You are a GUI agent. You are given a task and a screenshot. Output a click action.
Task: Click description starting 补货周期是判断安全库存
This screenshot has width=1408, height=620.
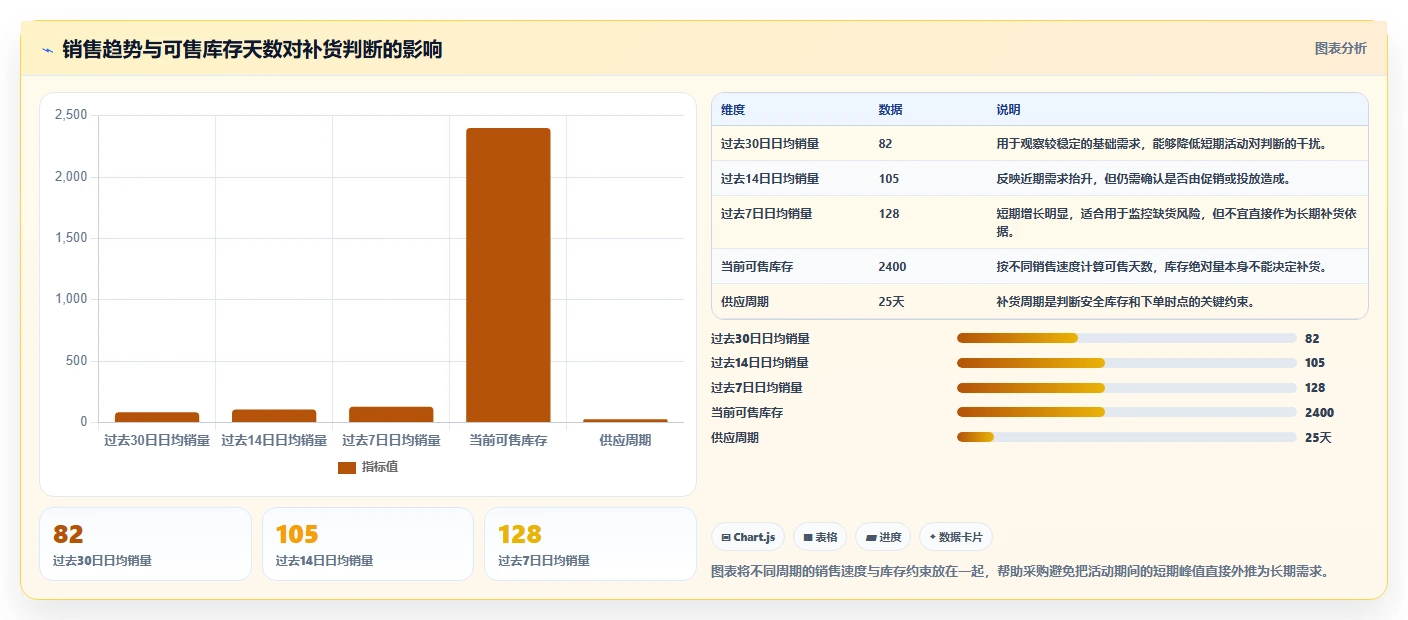tap(1125, 301)
